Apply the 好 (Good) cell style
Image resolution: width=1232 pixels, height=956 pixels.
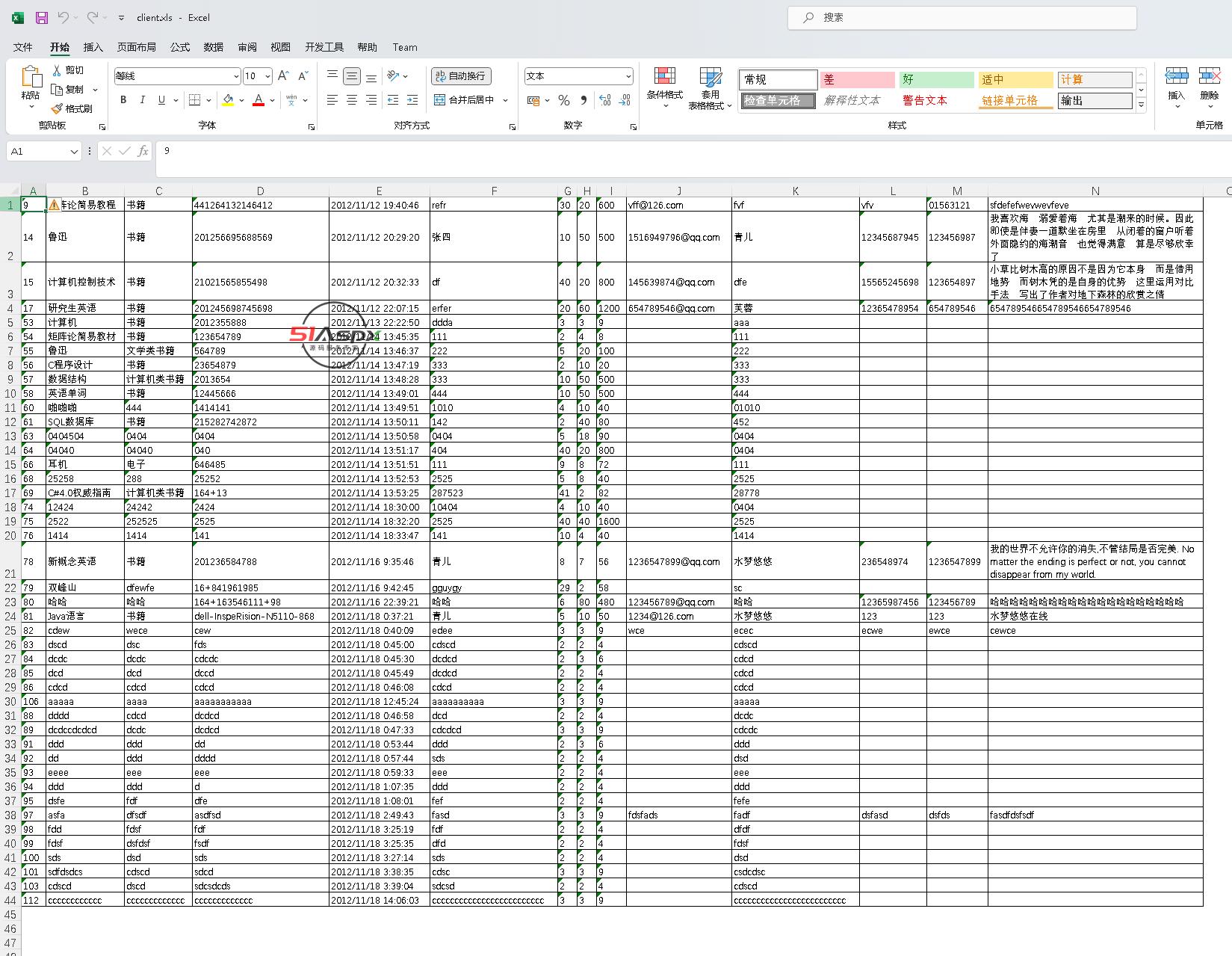[937, 79]
